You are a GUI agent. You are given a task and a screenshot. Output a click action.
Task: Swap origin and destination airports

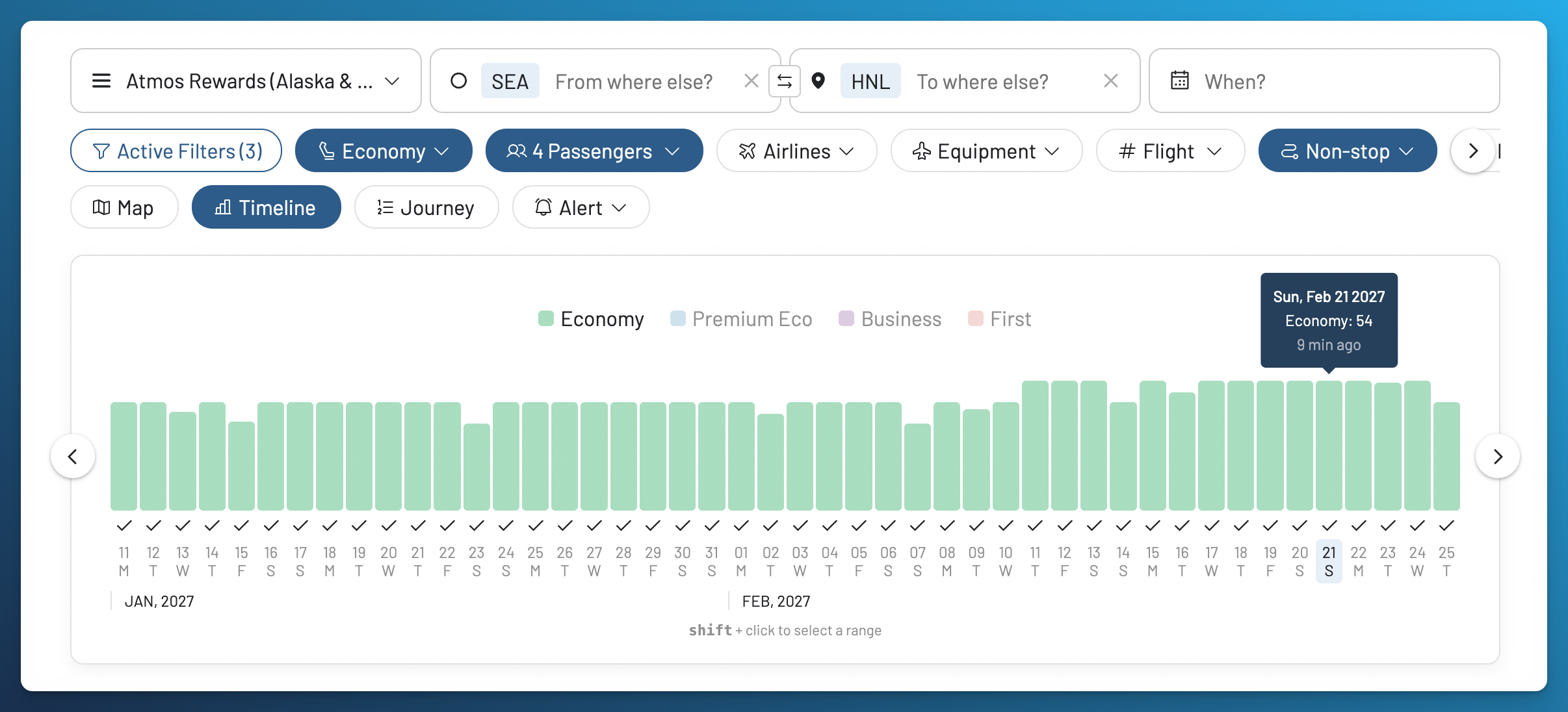tap(785, 81)
